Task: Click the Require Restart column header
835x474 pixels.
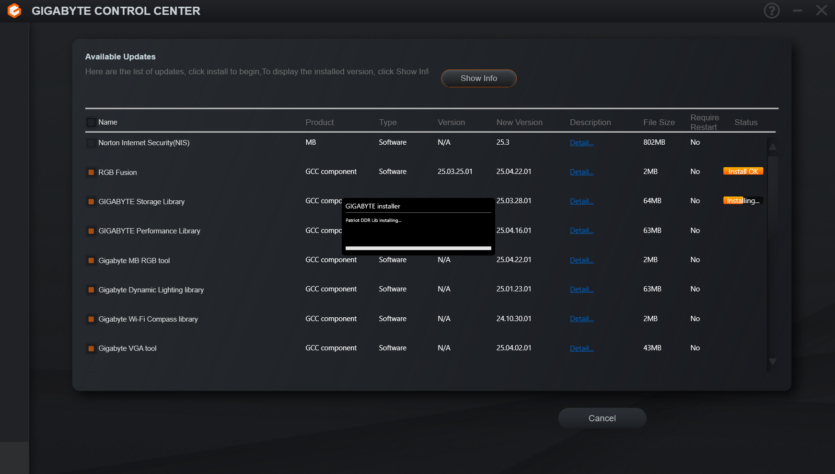Action: click(705, 122)
